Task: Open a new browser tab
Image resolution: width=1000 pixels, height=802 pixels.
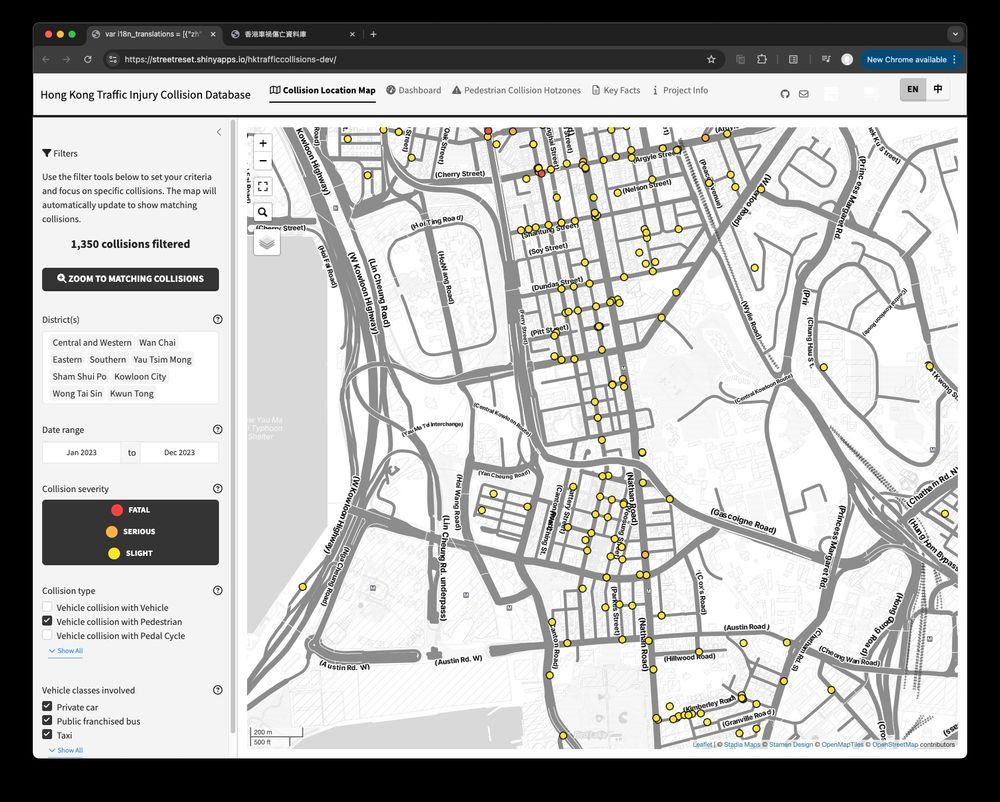Action: (x=373, y=34)
